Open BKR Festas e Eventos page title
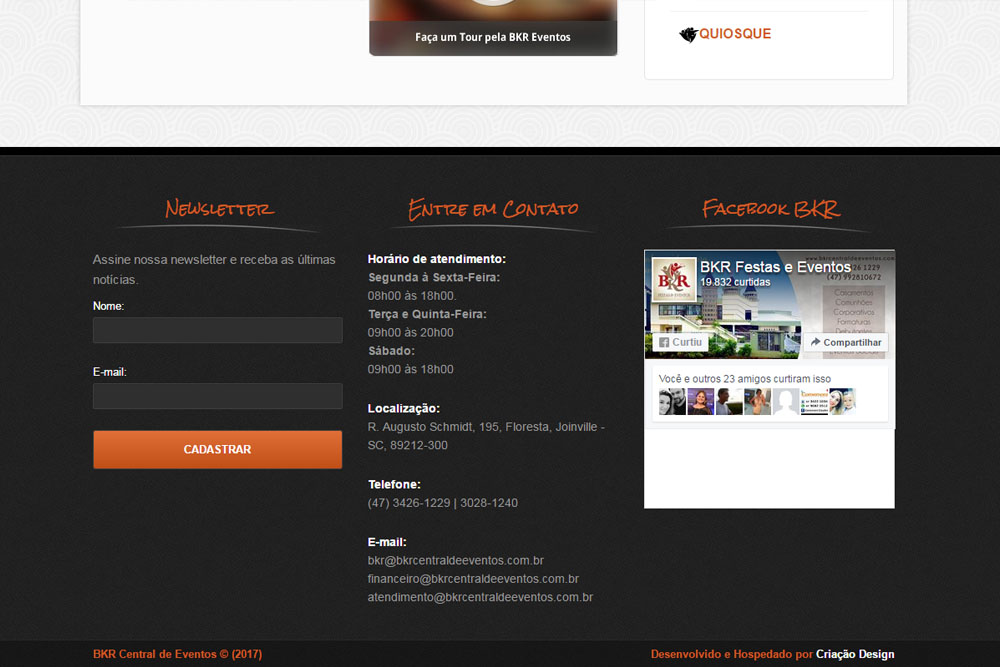Screen dimensions: 1000x667 (776, 267)
